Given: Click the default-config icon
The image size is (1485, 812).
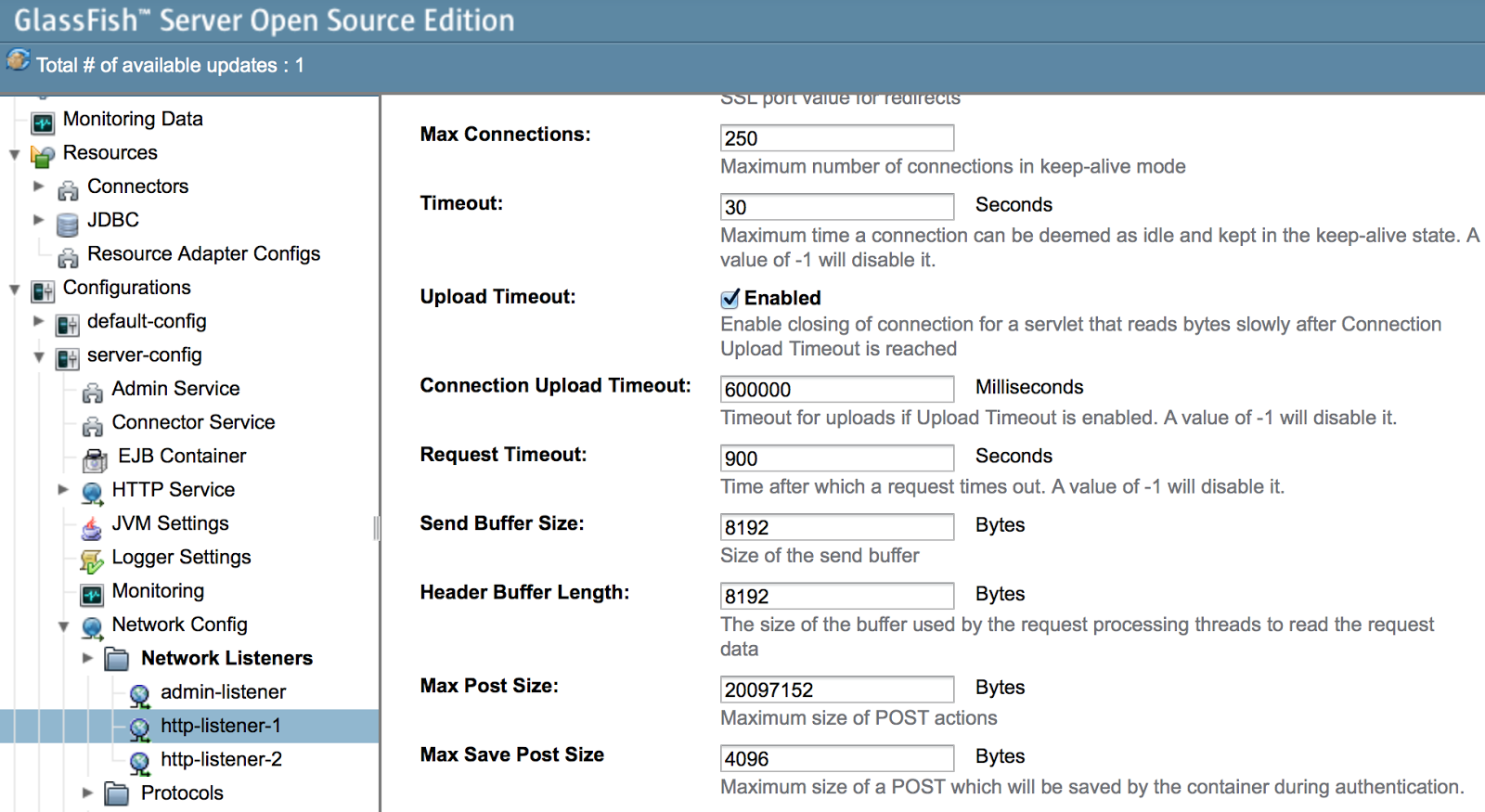Looking at the screenshot, I should [x=68, y=325].
